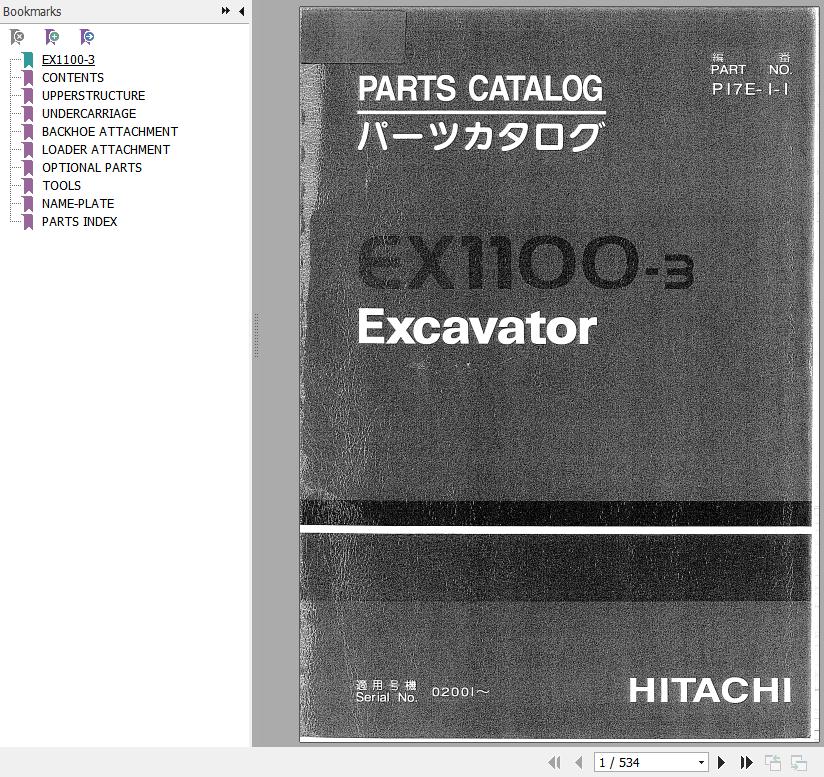Screen dimensions: 824x777
Task: Open the OPTIONAL PARTS bookmark
Action: (92, 168)
